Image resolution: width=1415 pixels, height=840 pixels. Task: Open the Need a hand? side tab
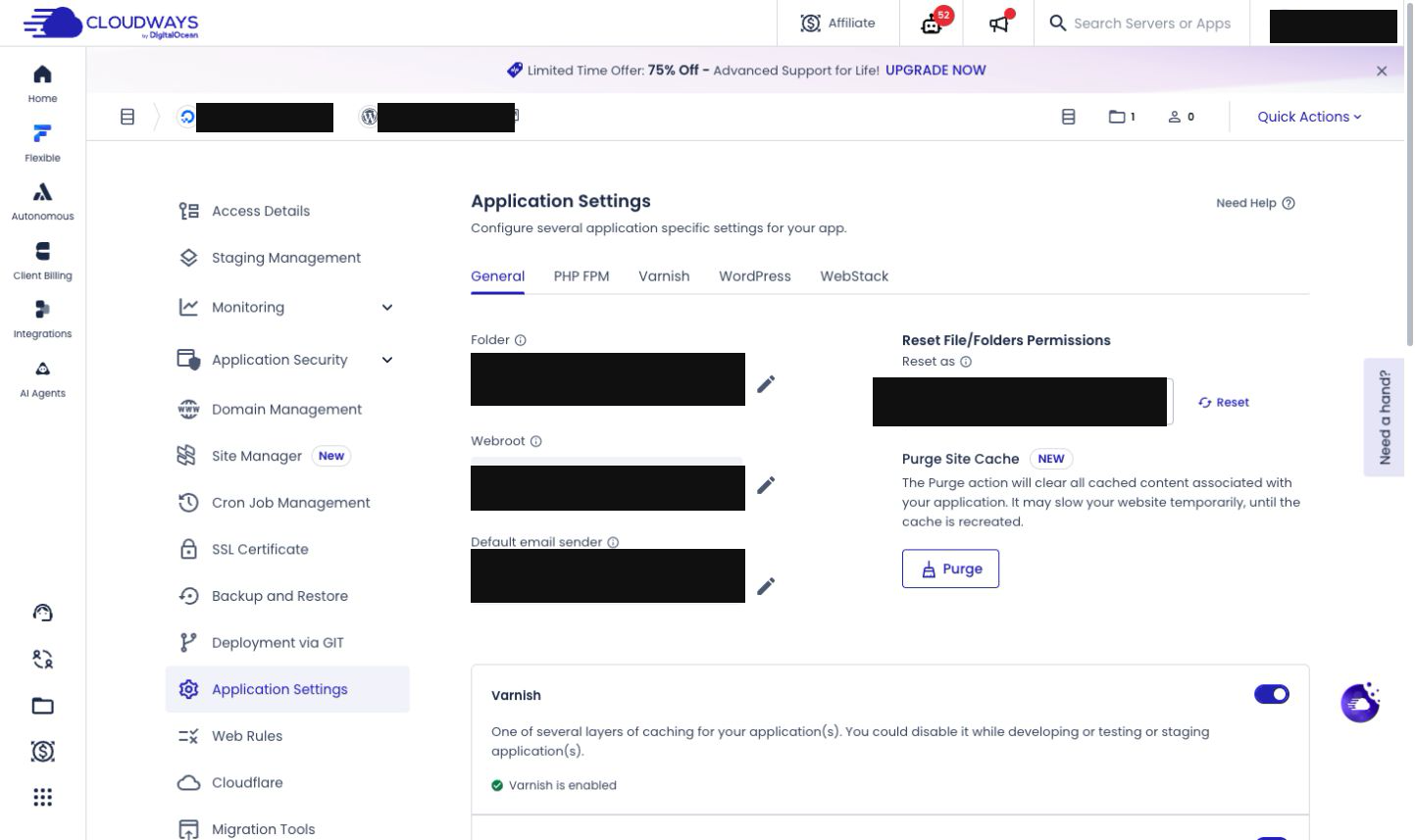(1384, 418)
